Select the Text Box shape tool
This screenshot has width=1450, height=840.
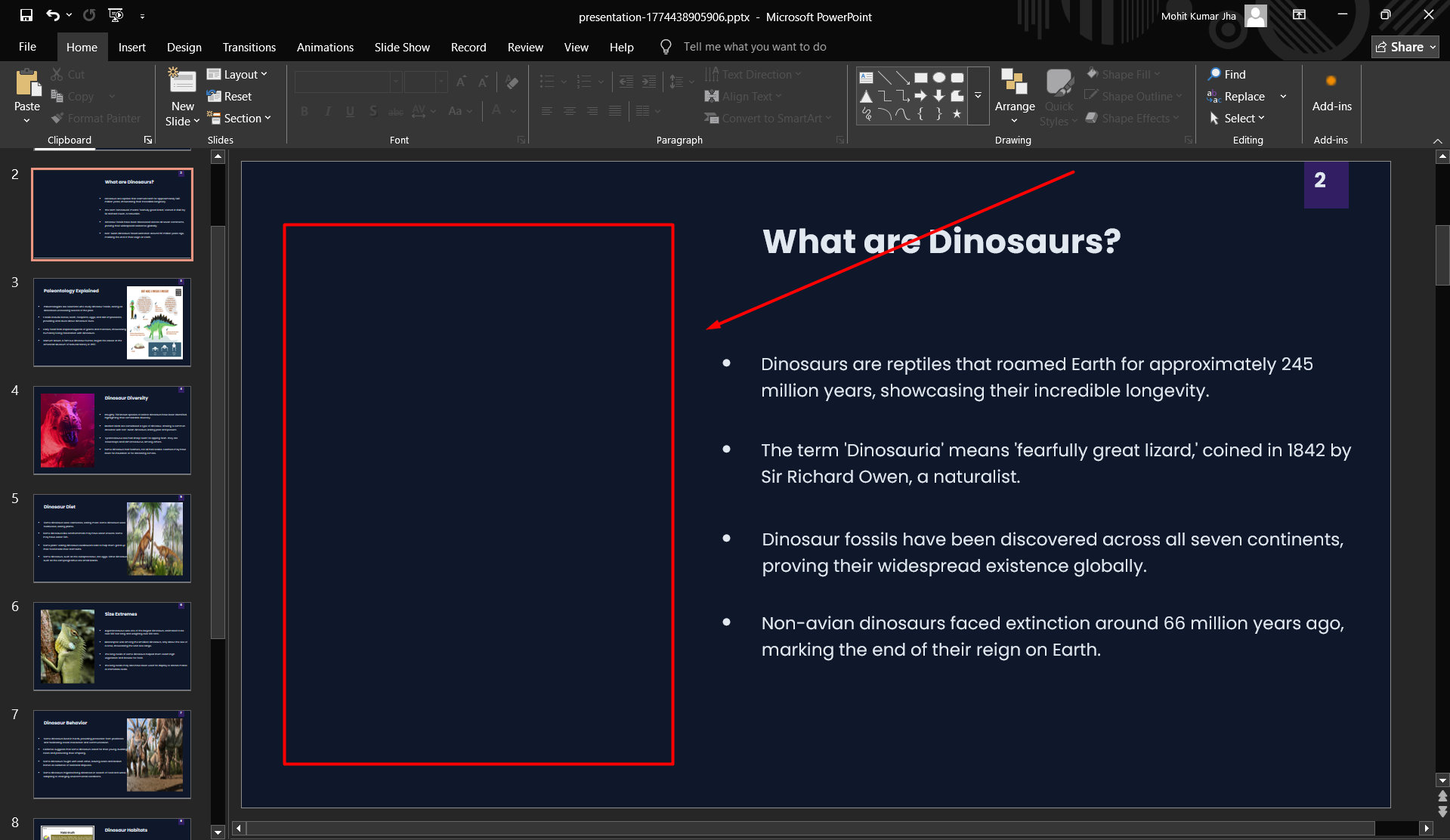pyautogui.click(x=867, y=78)
